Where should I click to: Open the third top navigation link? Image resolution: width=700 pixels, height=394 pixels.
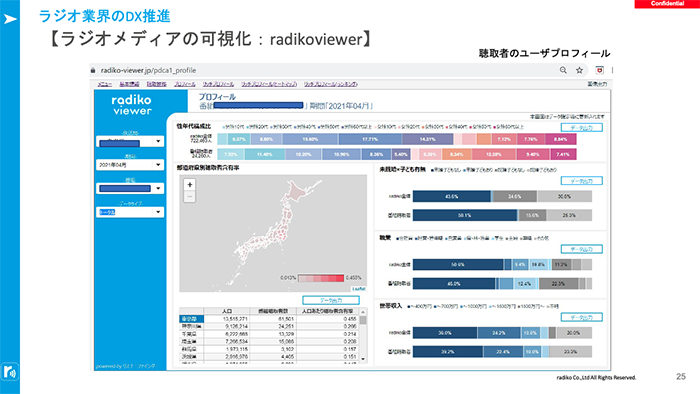point(156,84)
